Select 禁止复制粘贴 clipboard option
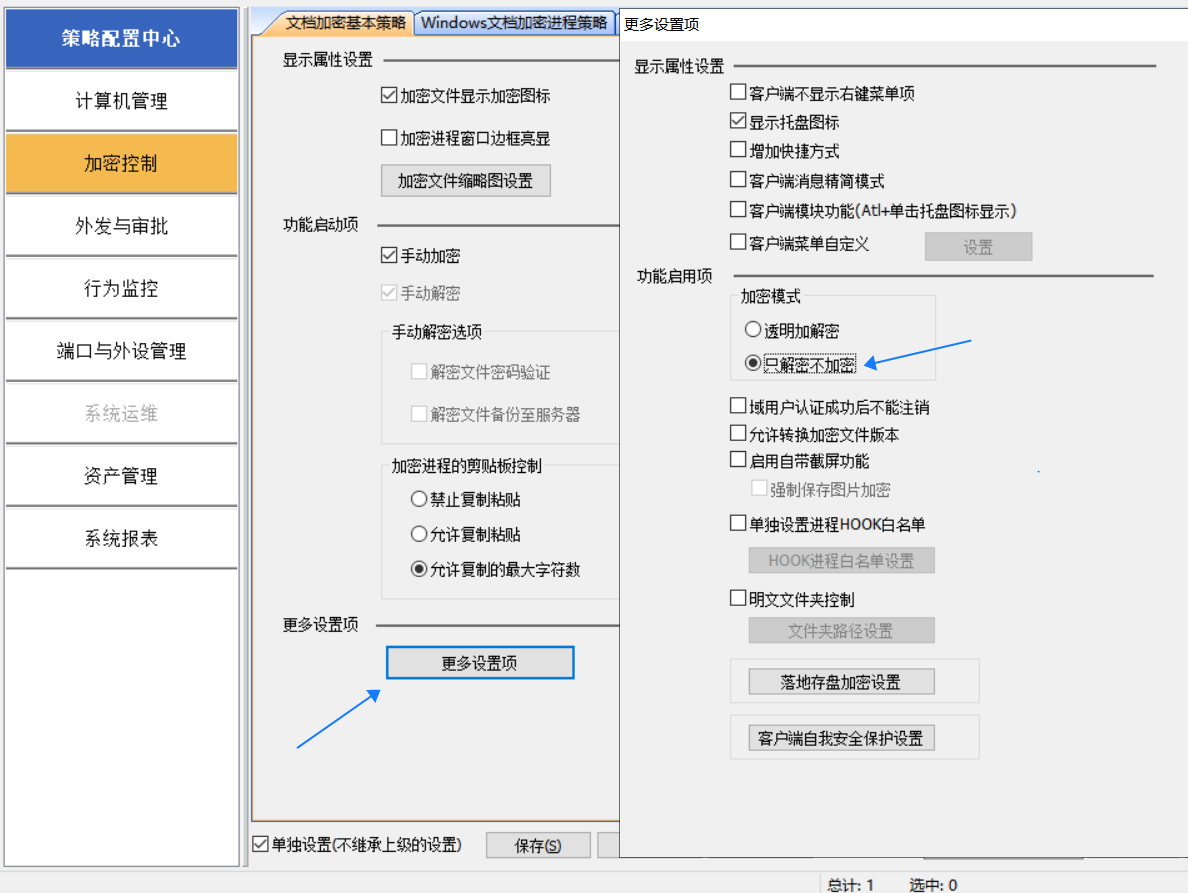 420,499
